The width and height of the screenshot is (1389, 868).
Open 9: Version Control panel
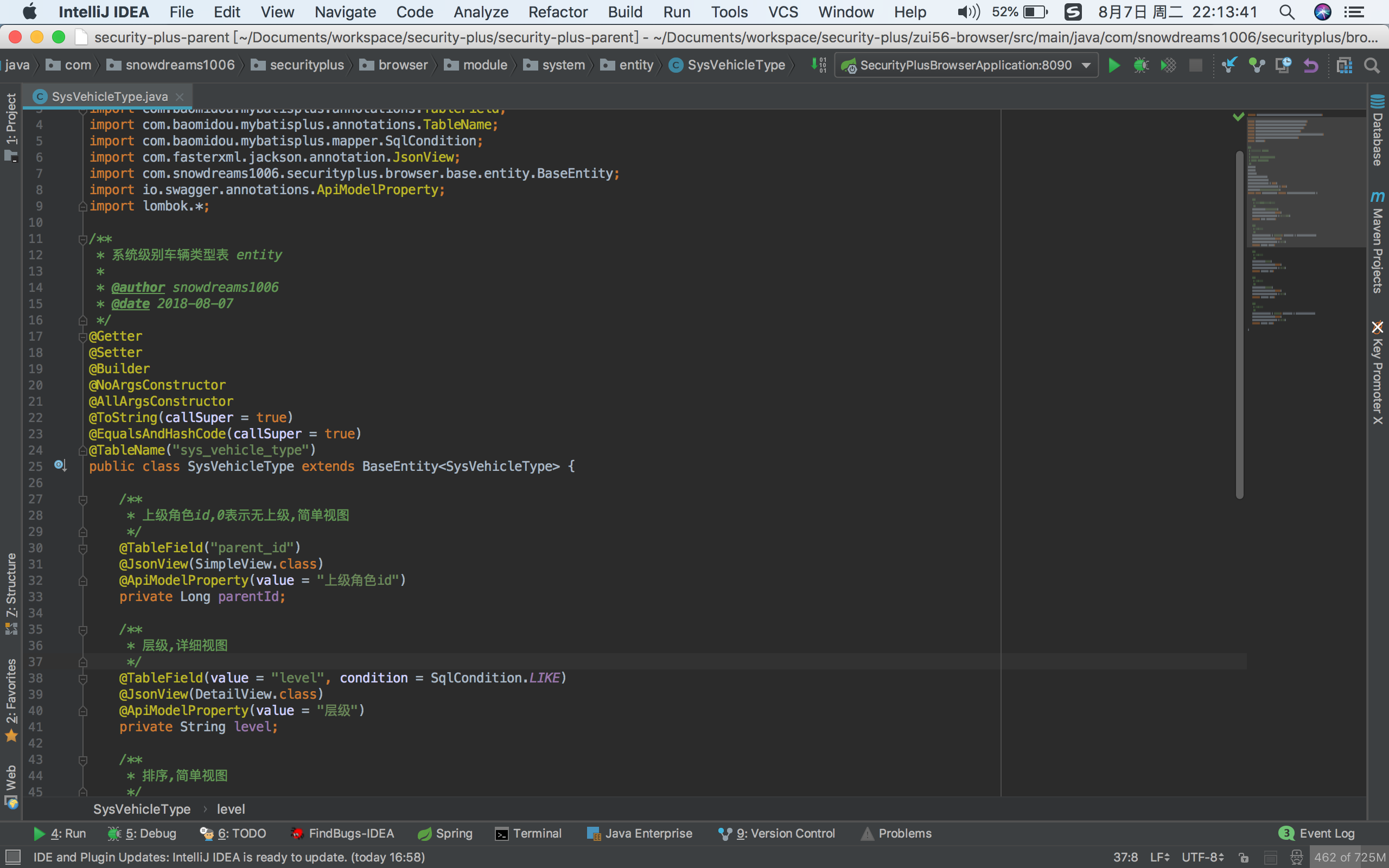pyautogui.click(x=776, y=834)
